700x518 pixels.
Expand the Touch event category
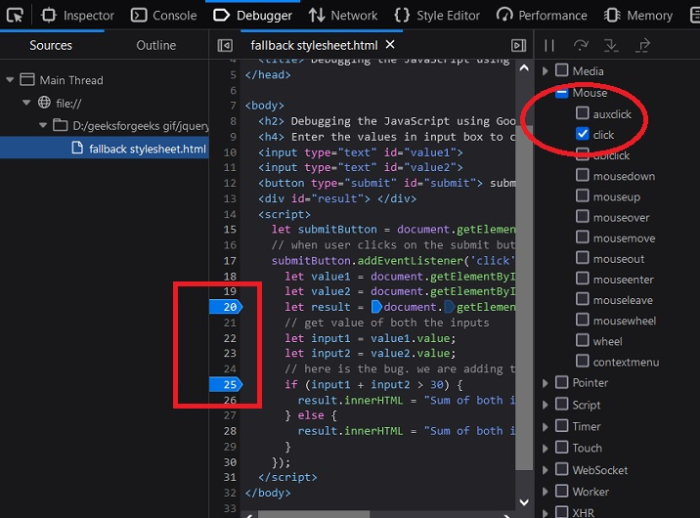click(x=545, y=448)
